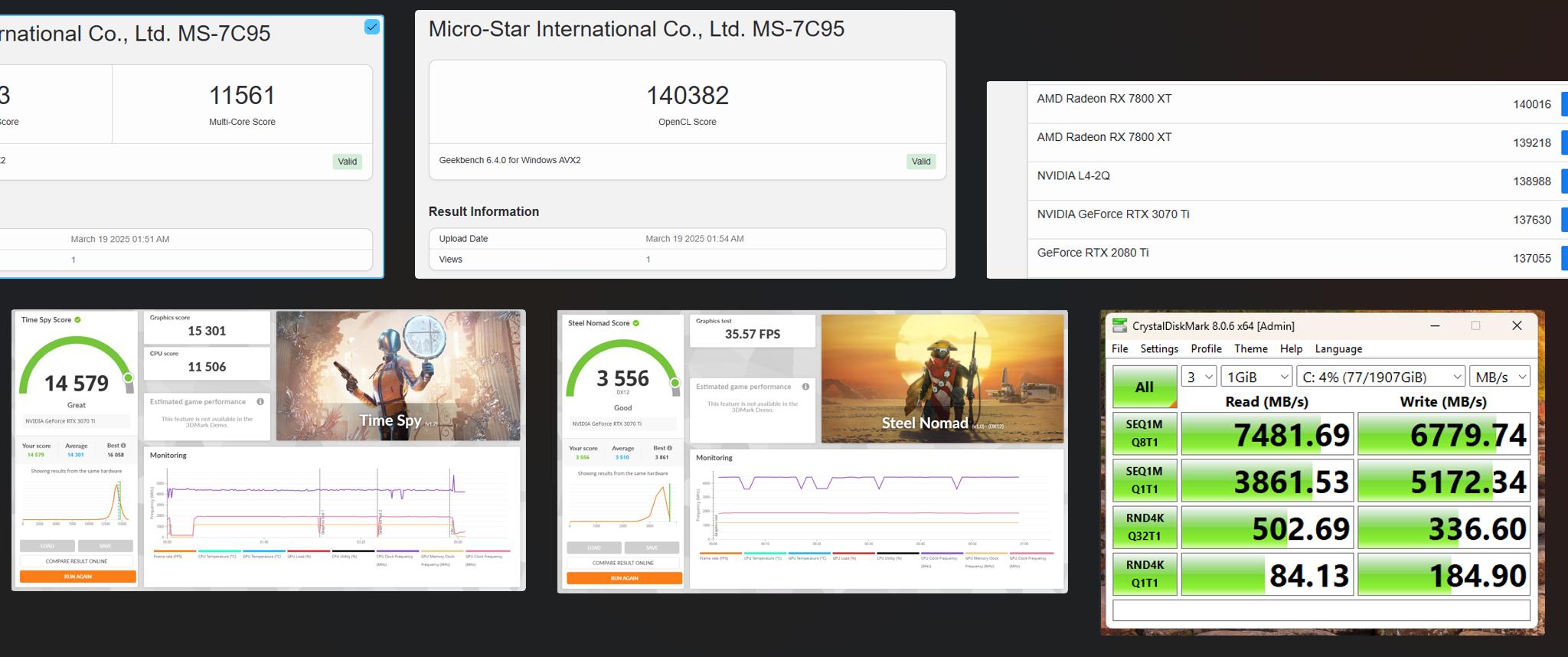Screen dimensions: 1568x657
Task: Open the Language menu in CrystalDiskMark
Action: coord(1338,348)
